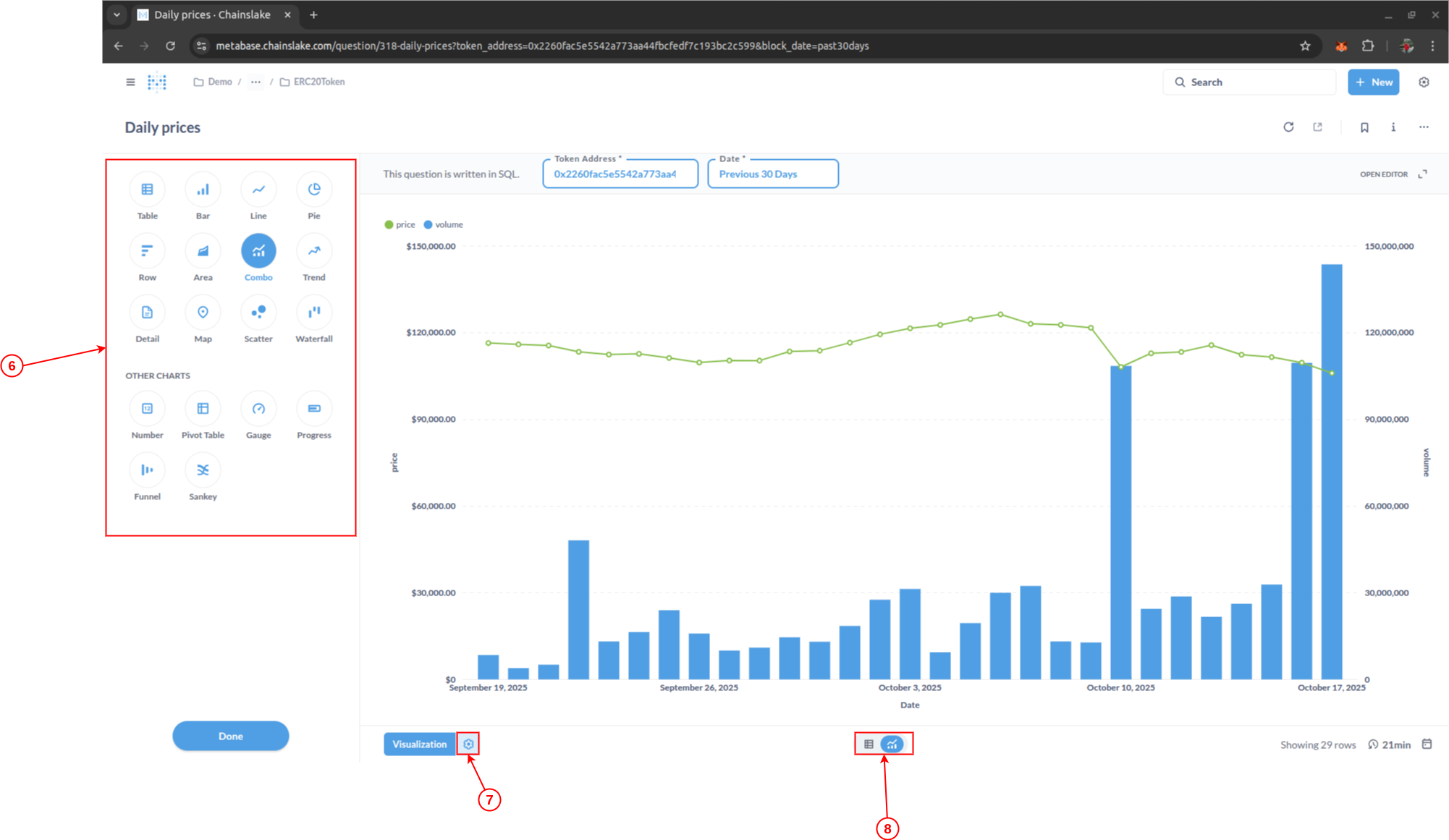Viewport: 1449px width, 840px height.
Task: Switch to chart view toggle
Action: 892,744
